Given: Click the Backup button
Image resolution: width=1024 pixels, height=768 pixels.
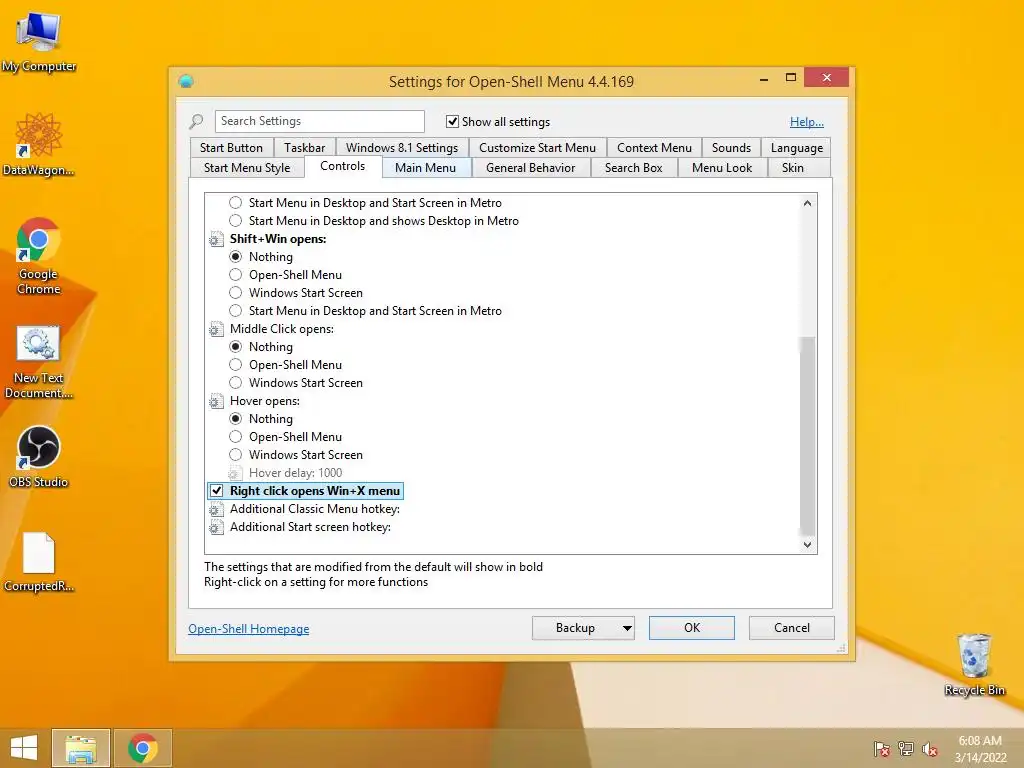Looking at the screenshot, I should point(575,628).
